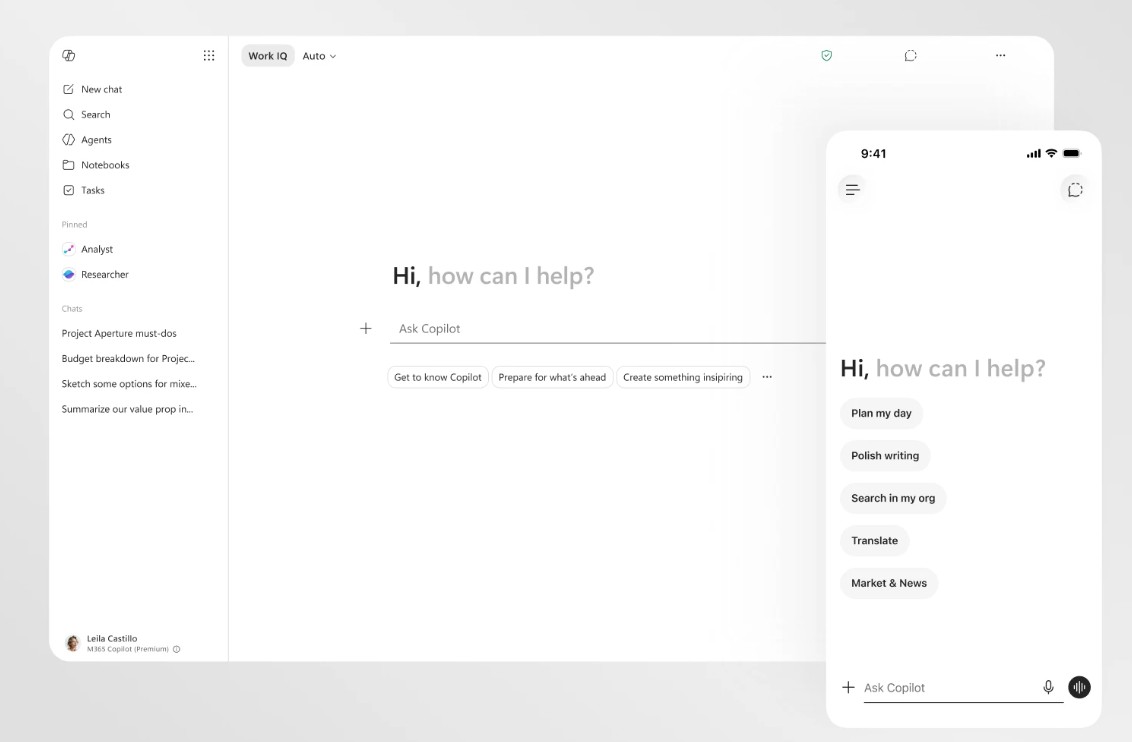1132x742 pixels.
Task: Open the Sketch some options for mixe... chat
Action: [129, 384]
